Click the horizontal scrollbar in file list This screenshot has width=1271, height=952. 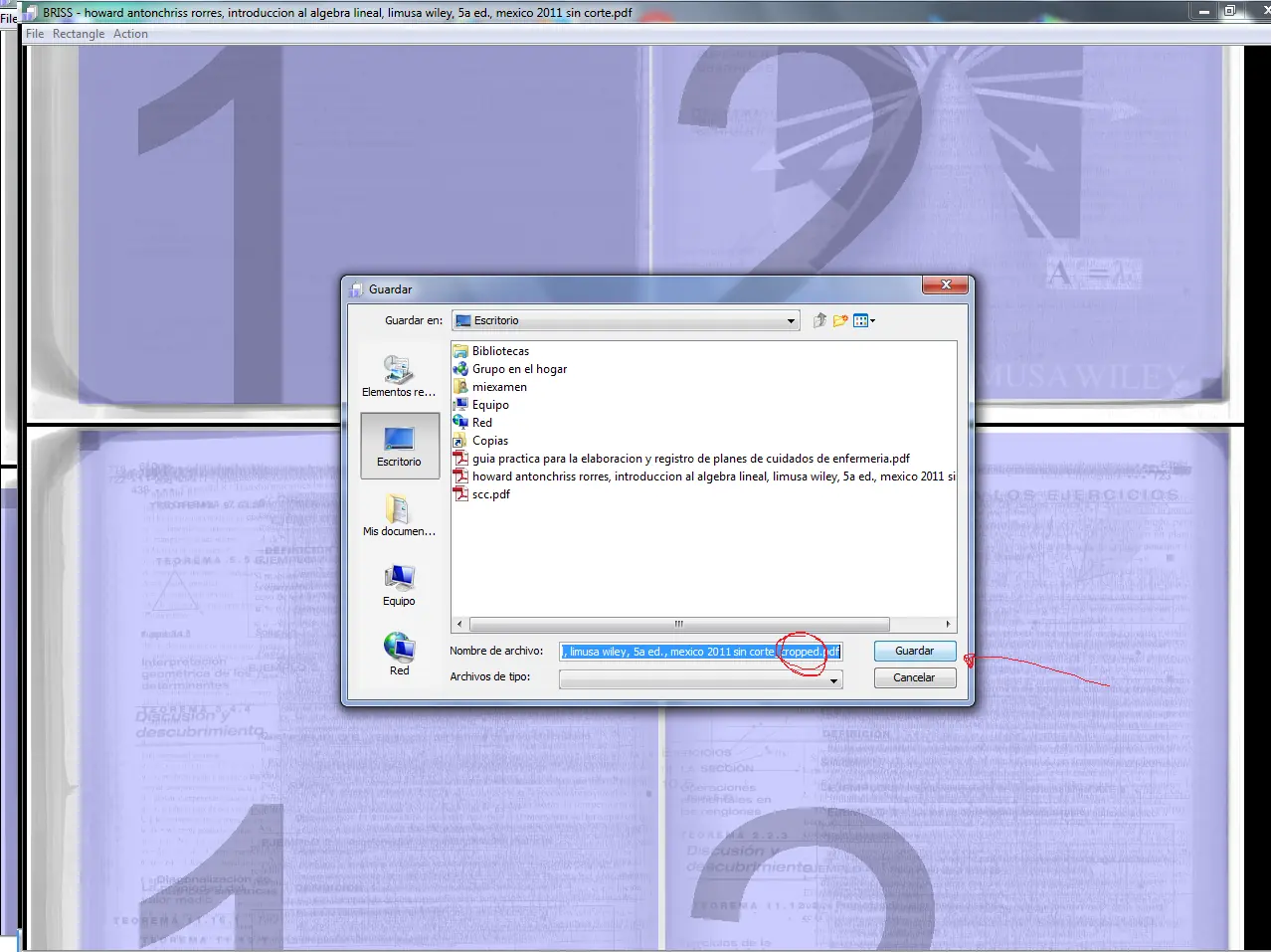pyautogui.click(x=679, y=625)
